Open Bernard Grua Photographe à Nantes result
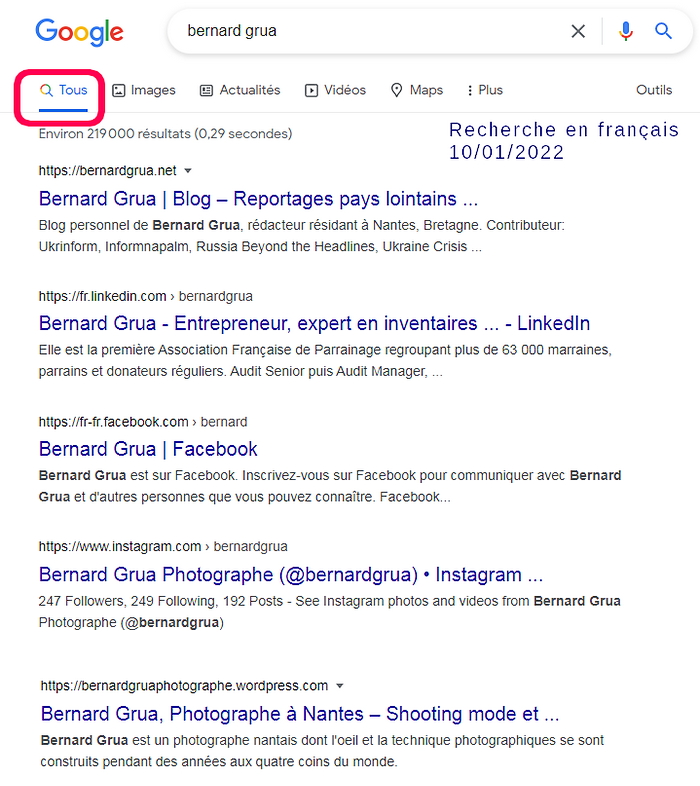 click(x=300, y=714)
